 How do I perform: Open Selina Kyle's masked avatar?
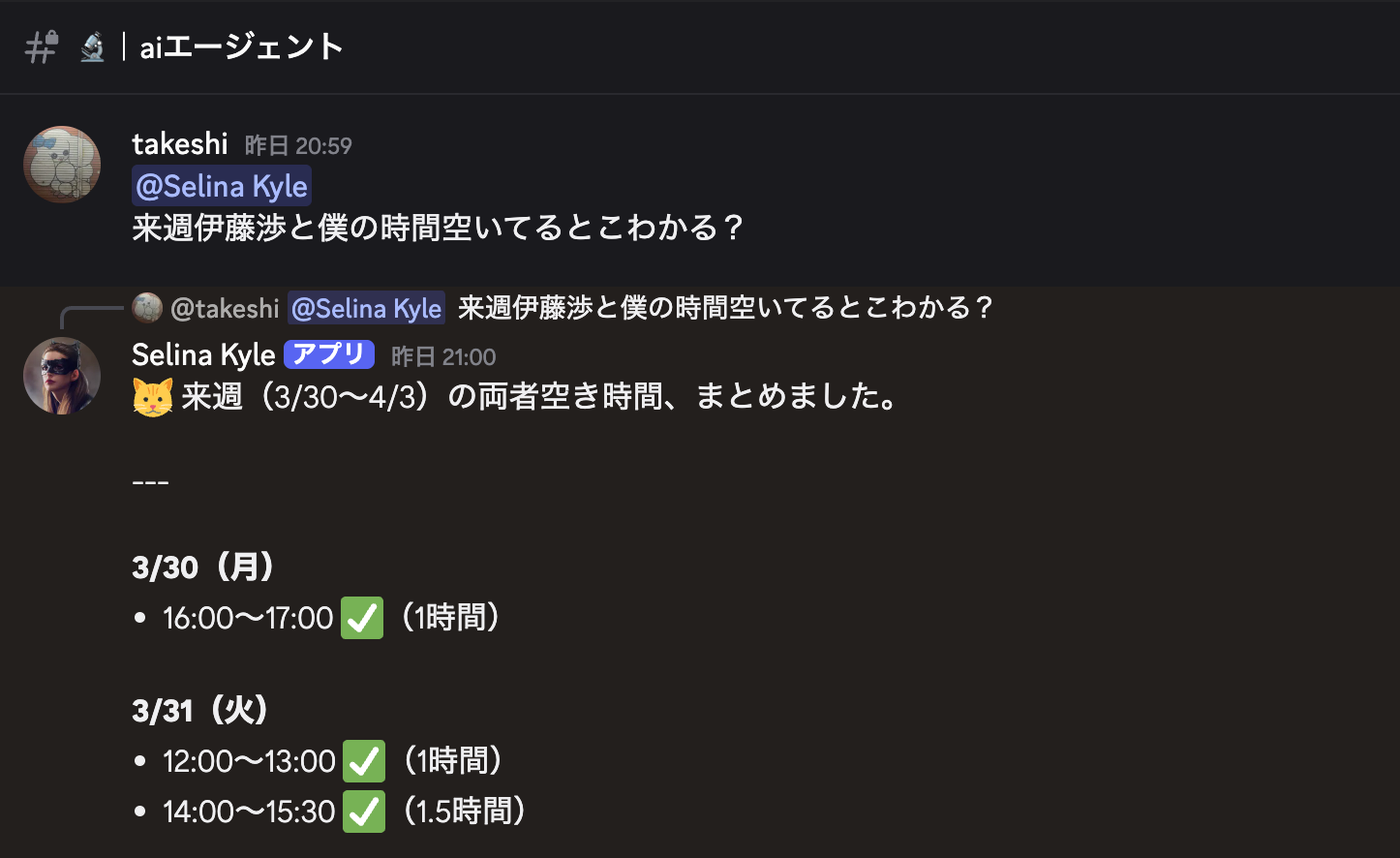tap(62, 376)
